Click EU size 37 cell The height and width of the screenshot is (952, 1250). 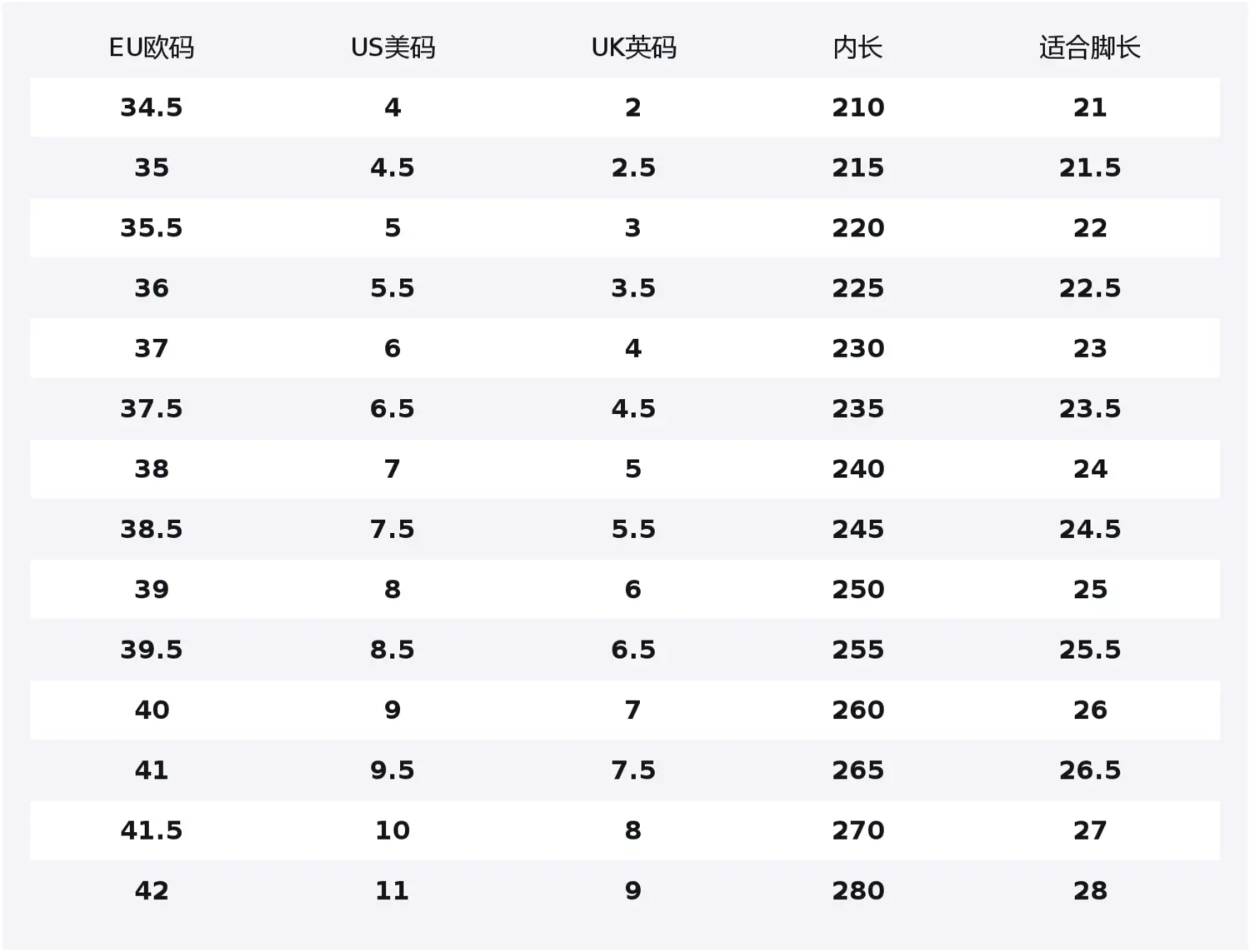tap(152, 348)
